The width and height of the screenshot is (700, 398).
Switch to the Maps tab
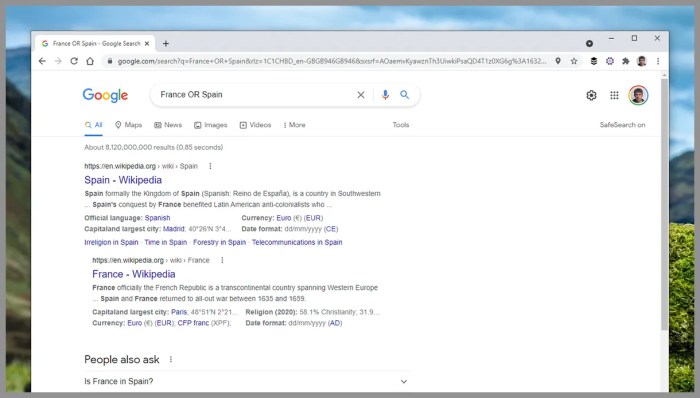tap(129, 125)
